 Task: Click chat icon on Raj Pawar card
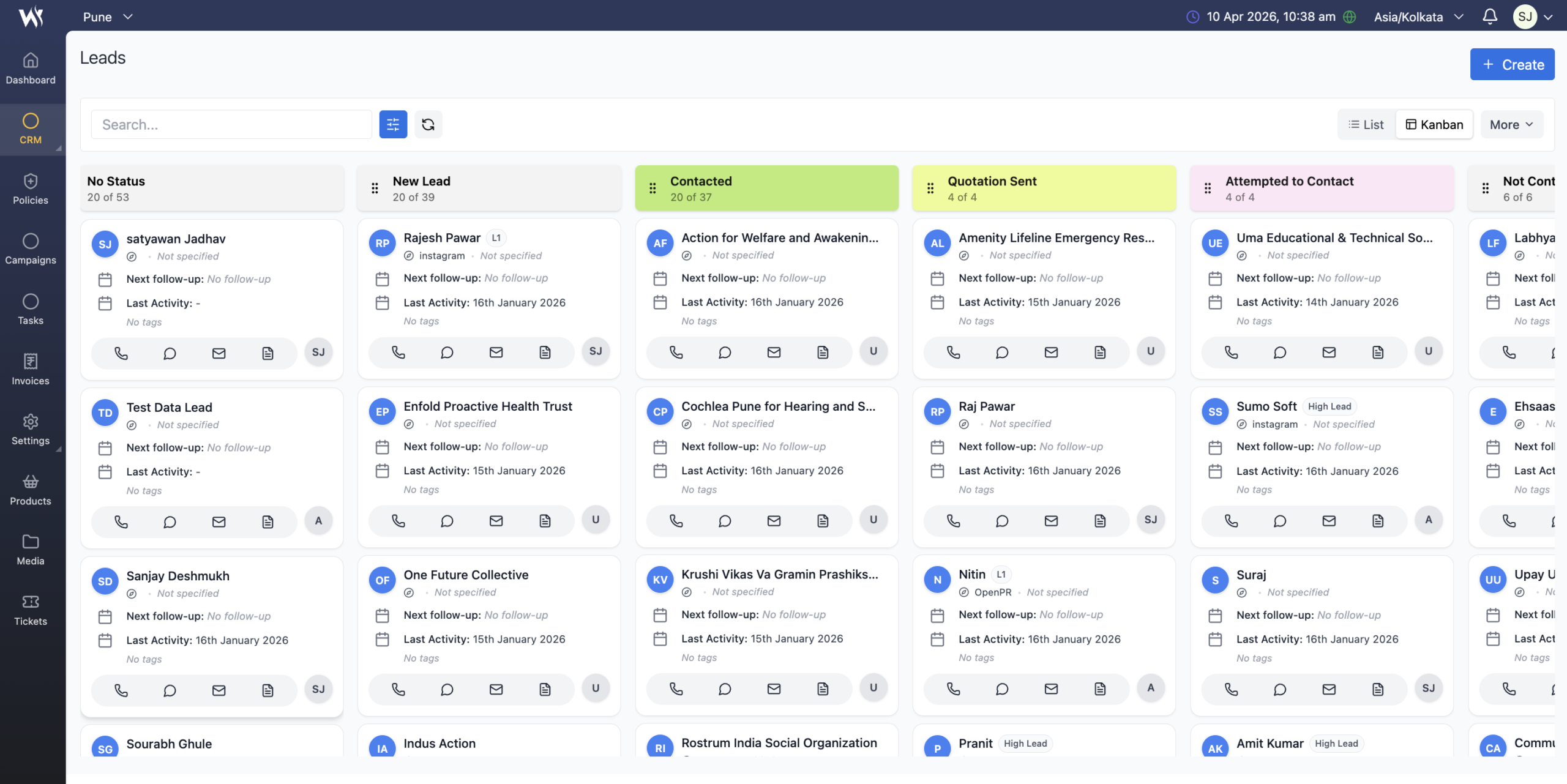click(x=1002, y=521)
